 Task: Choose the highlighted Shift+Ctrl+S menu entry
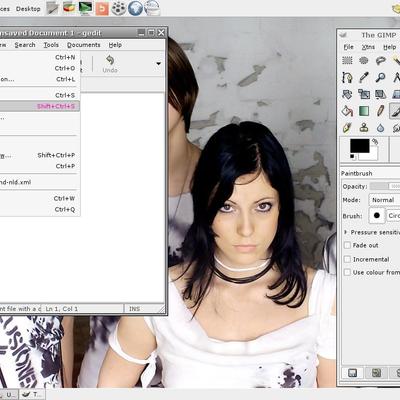coord(40,106)
